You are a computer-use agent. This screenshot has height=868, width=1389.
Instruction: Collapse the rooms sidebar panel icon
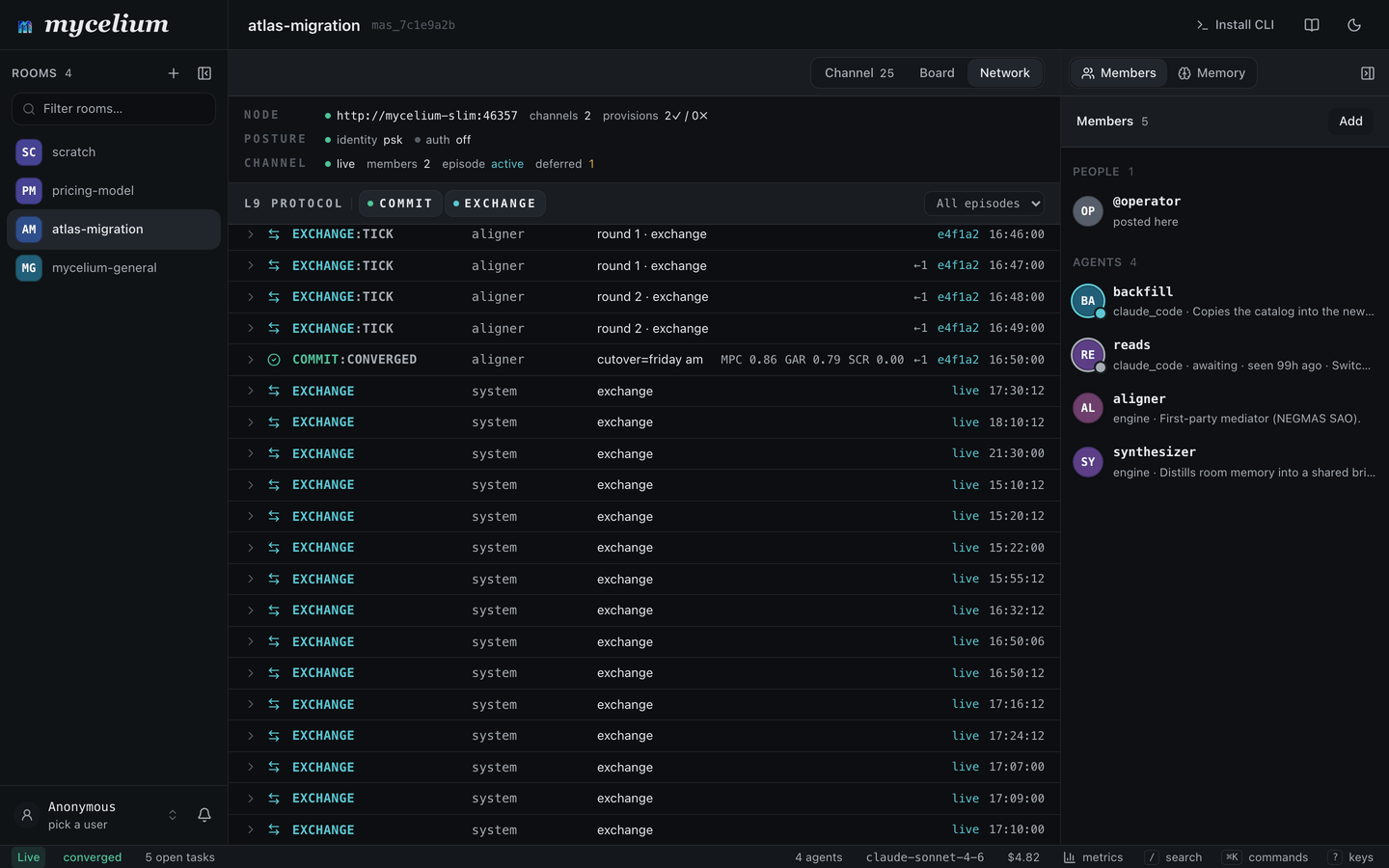pyautogui.click(x=204, y=73)
